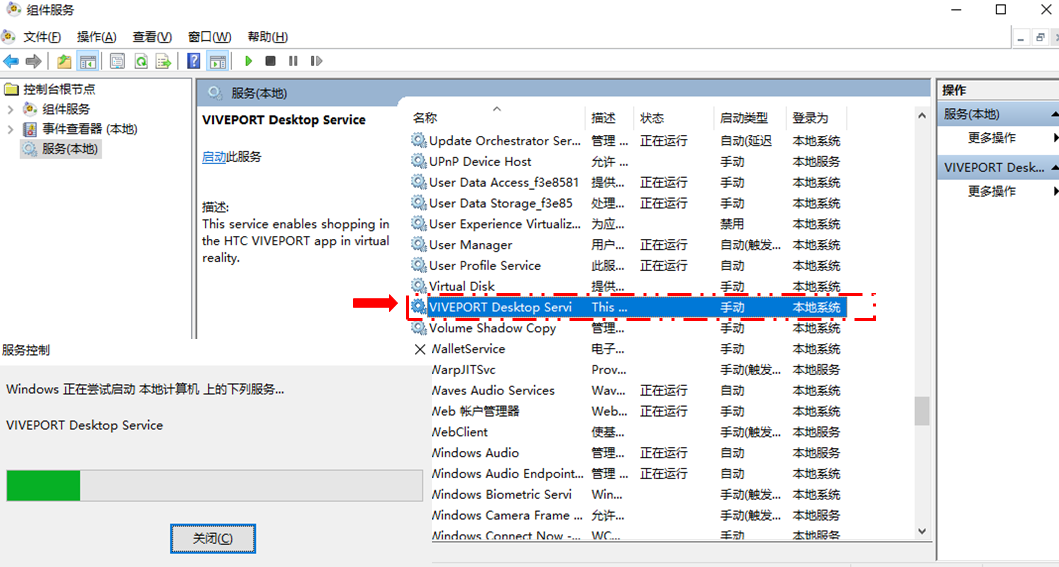Refresh the list with the green refresh icon
1059x567 pixels.
140,61
